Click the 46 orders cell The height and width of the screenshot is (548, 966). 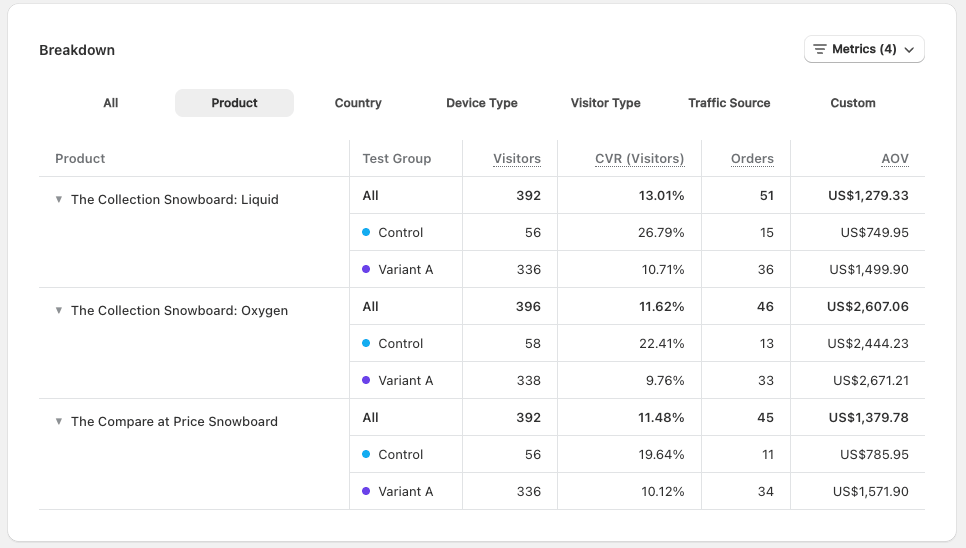pos(765,307)
